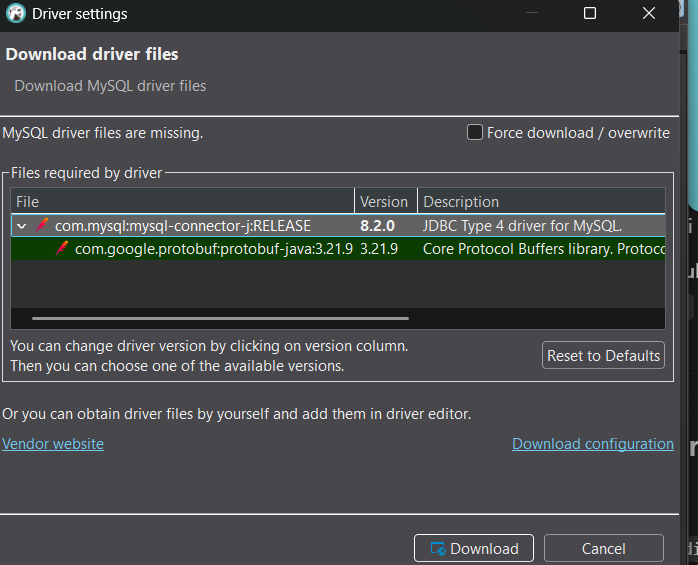Click the Cancel button
This screenshot has width=698, height=565.
[x=604, y=548]
